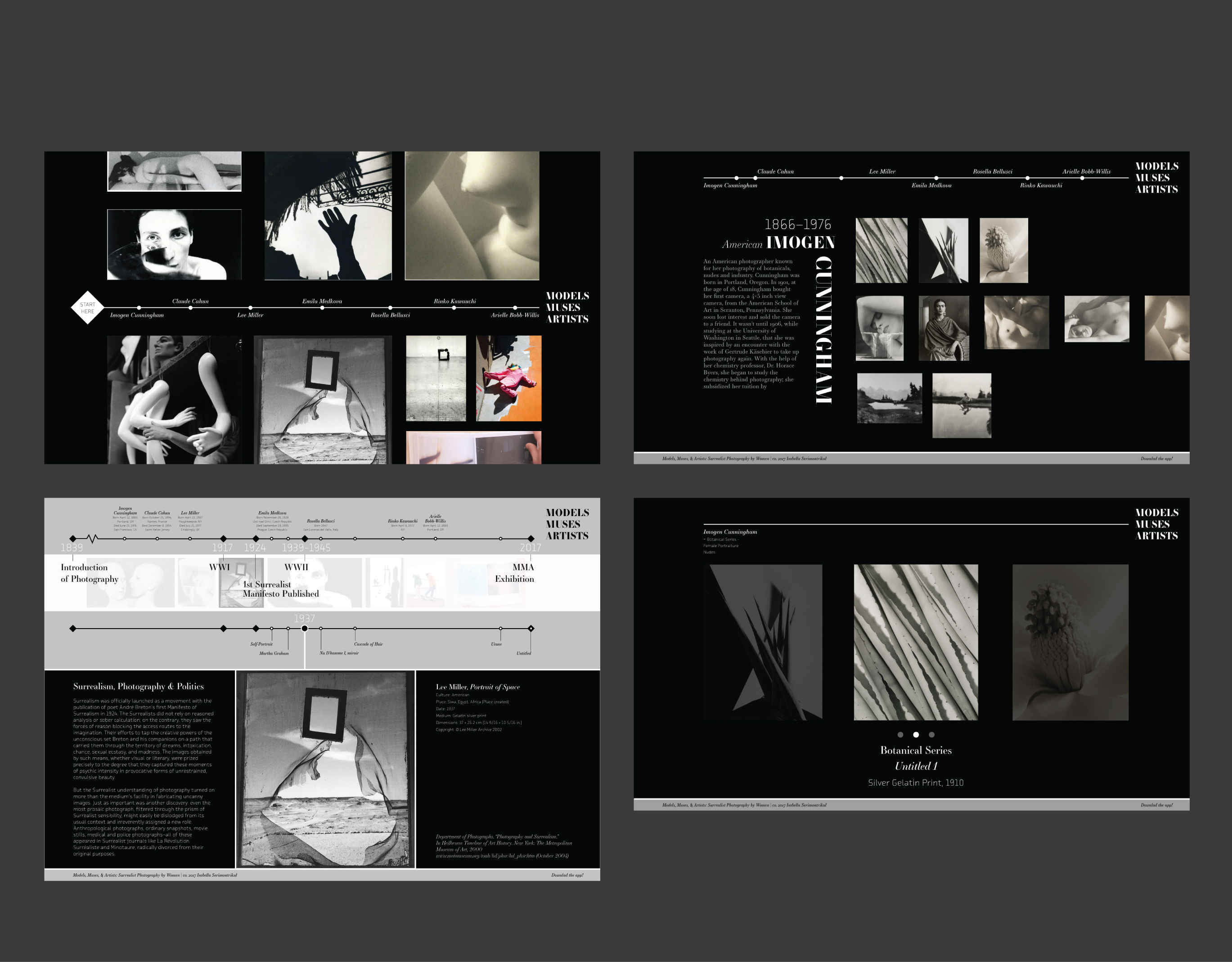Click Rinko Kawauchi's name on history timeline screen
Viewport: 1232px width, 962px height.
(403, 521)
